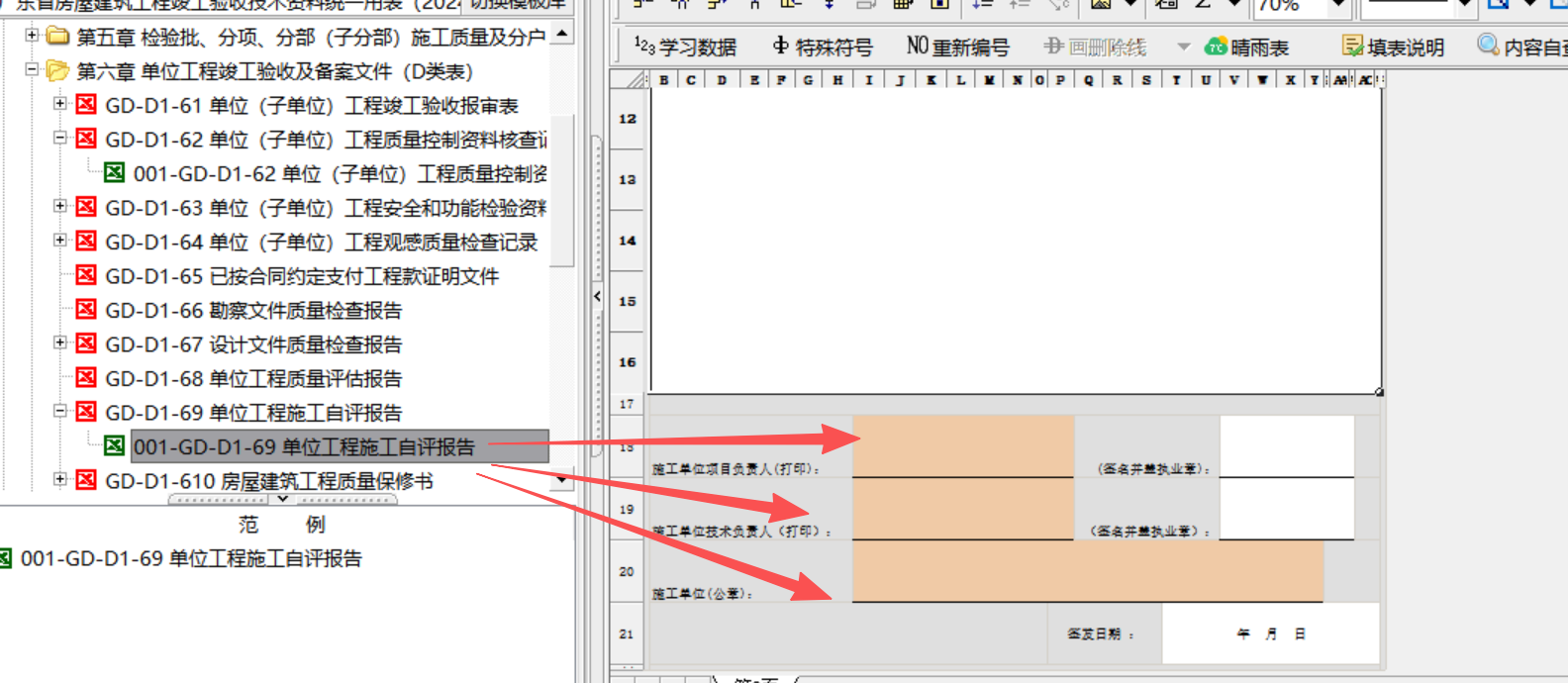Collapse the 范例 panel with the chevron
The image size is (1568, 683).
[x=283, y=500]
